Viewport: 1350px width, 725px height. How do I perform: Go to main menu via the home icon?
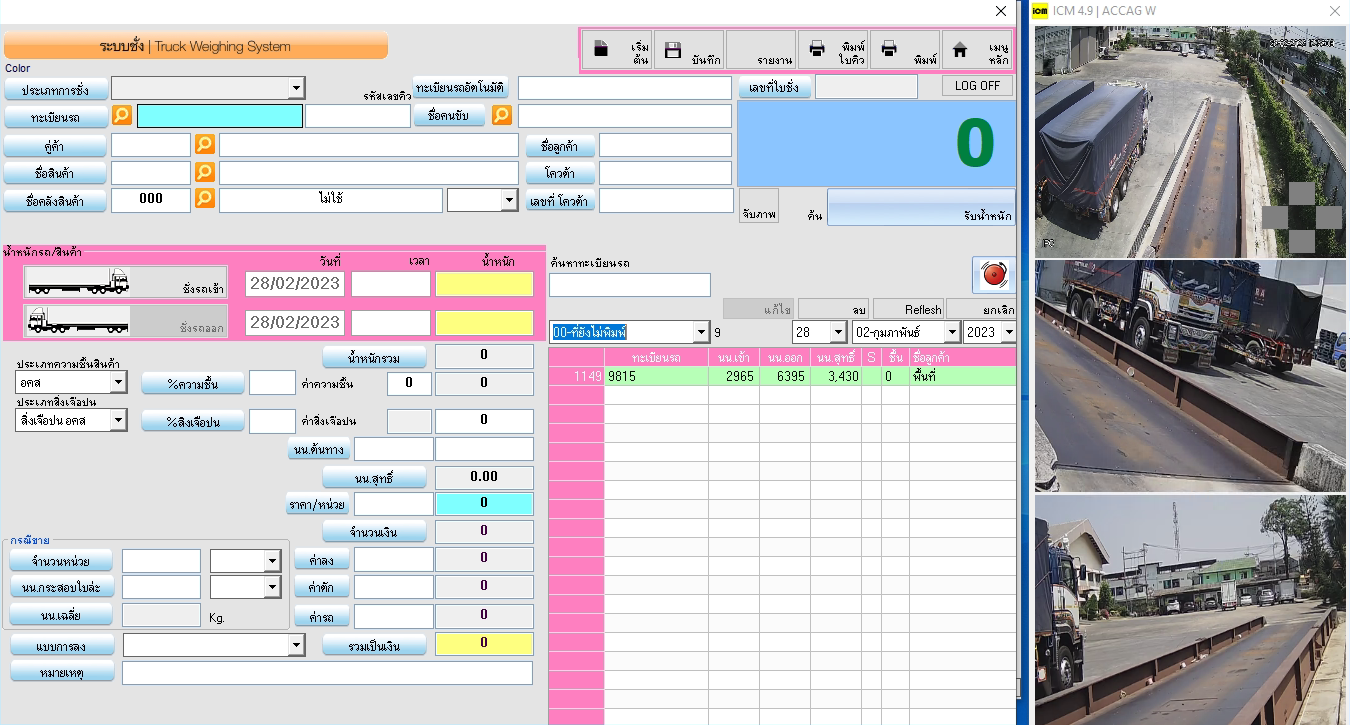pyautogui.click(x=960, y=49)
